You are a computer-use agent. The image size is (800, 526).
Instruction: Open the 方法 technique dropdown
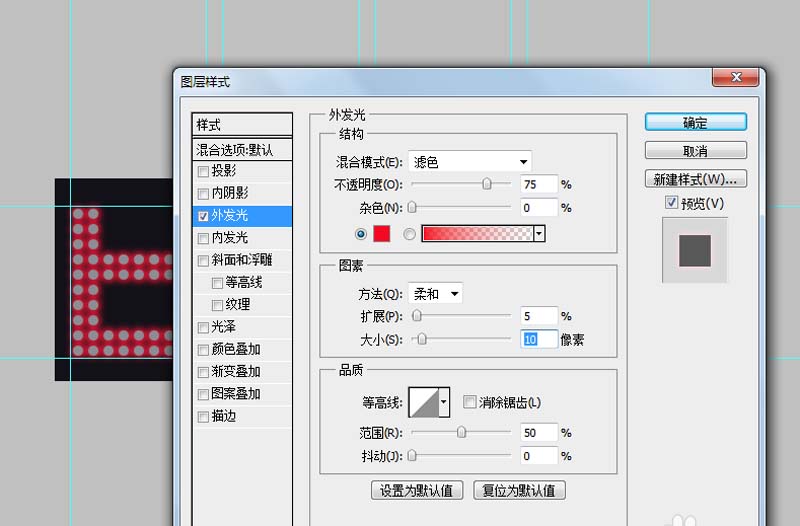click(435, 293)
